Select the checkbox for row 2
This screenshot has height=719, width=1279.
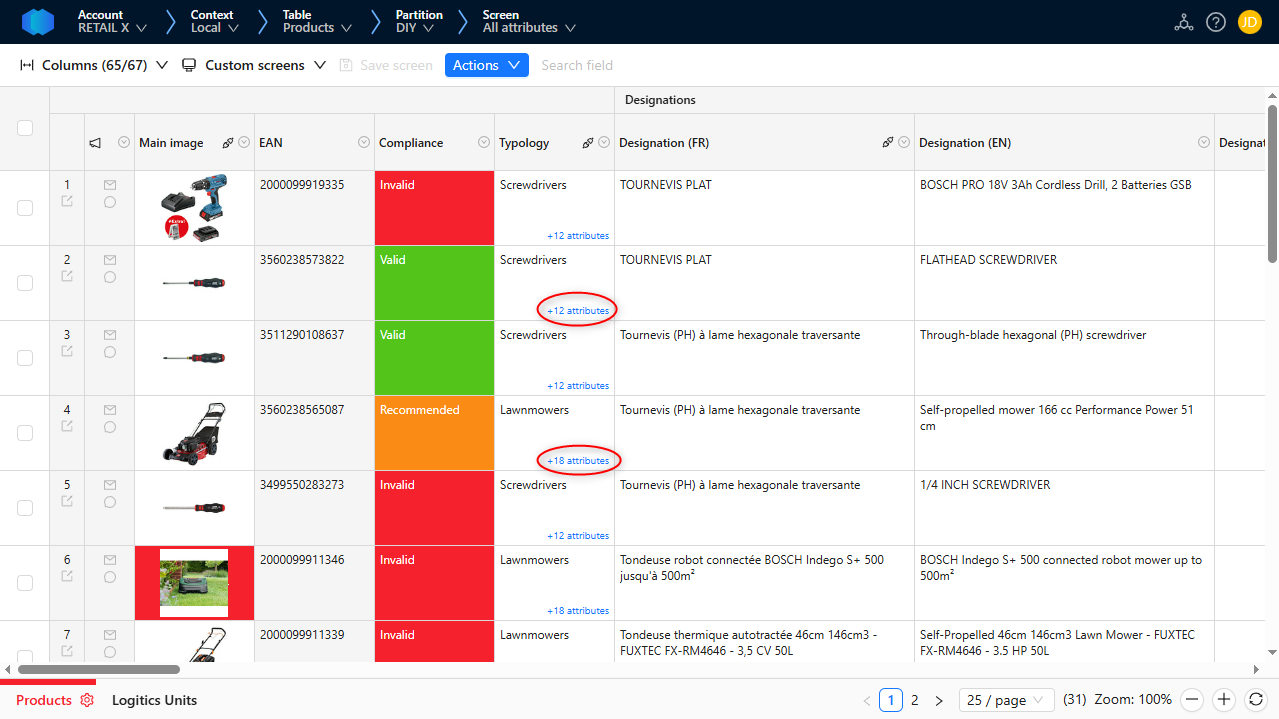tap(25, 283)
